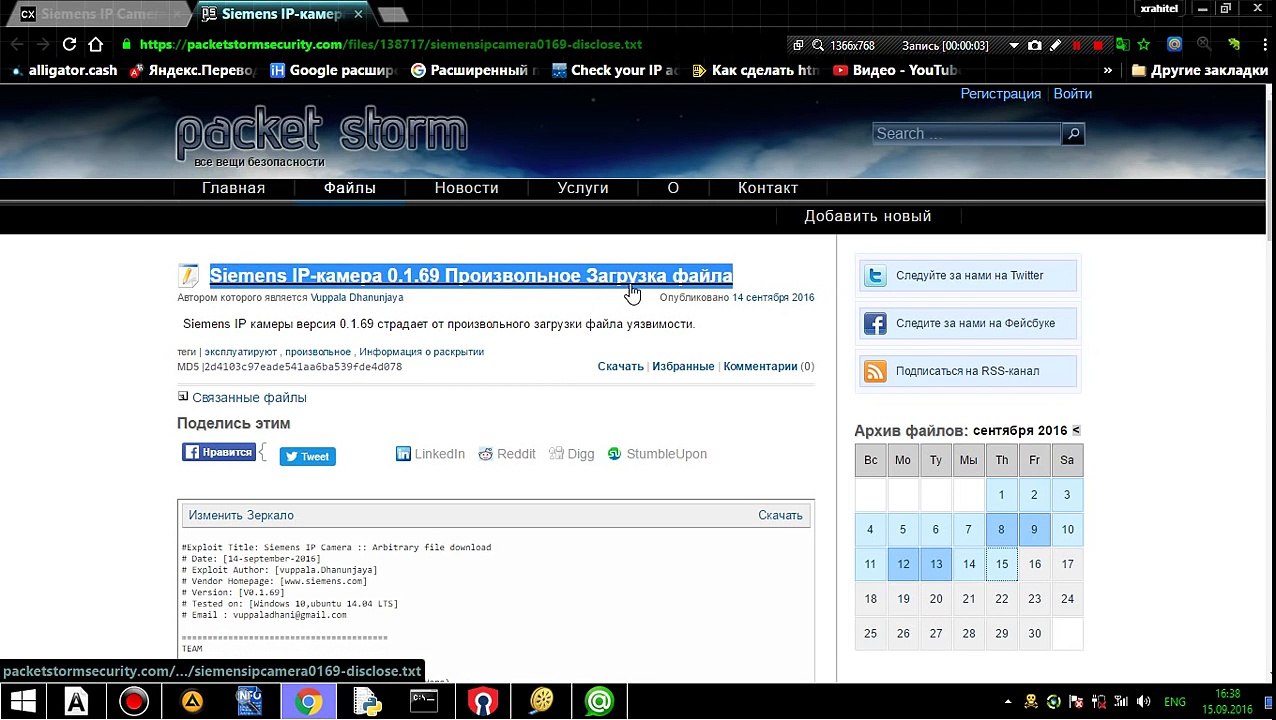The width and height of the screenshot is (1276, 720).
Task: Click the magnifier icon beside 1366x768
Action: 818,45
